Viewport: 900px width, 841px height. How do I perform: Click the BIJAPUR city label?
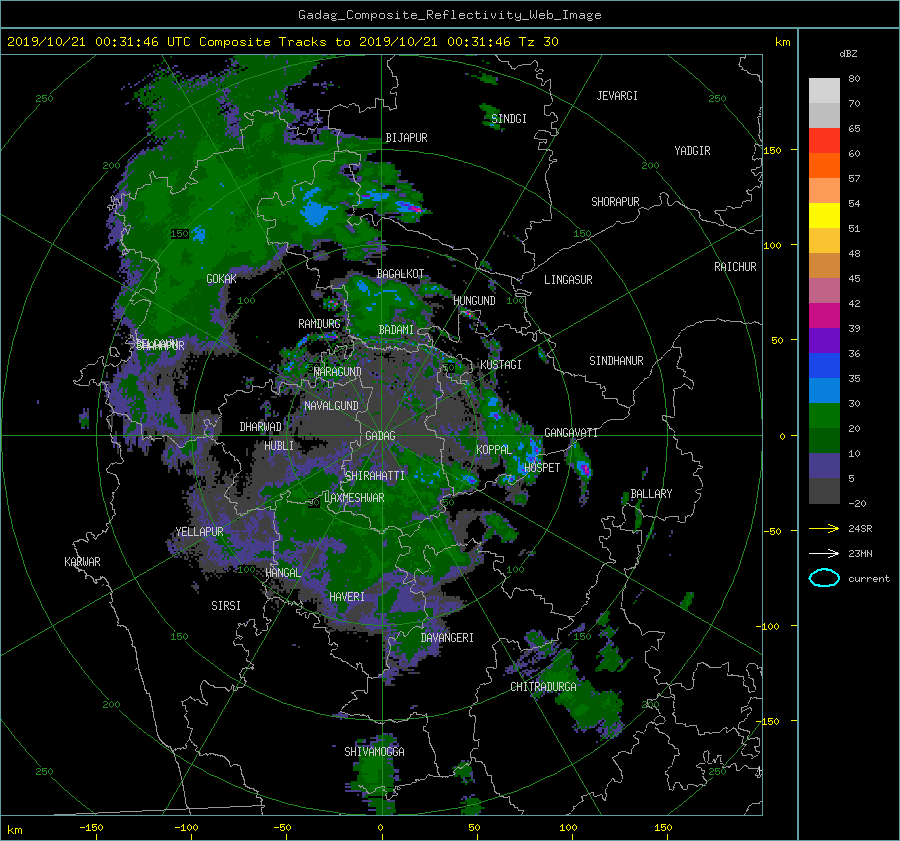coord(406,138)
